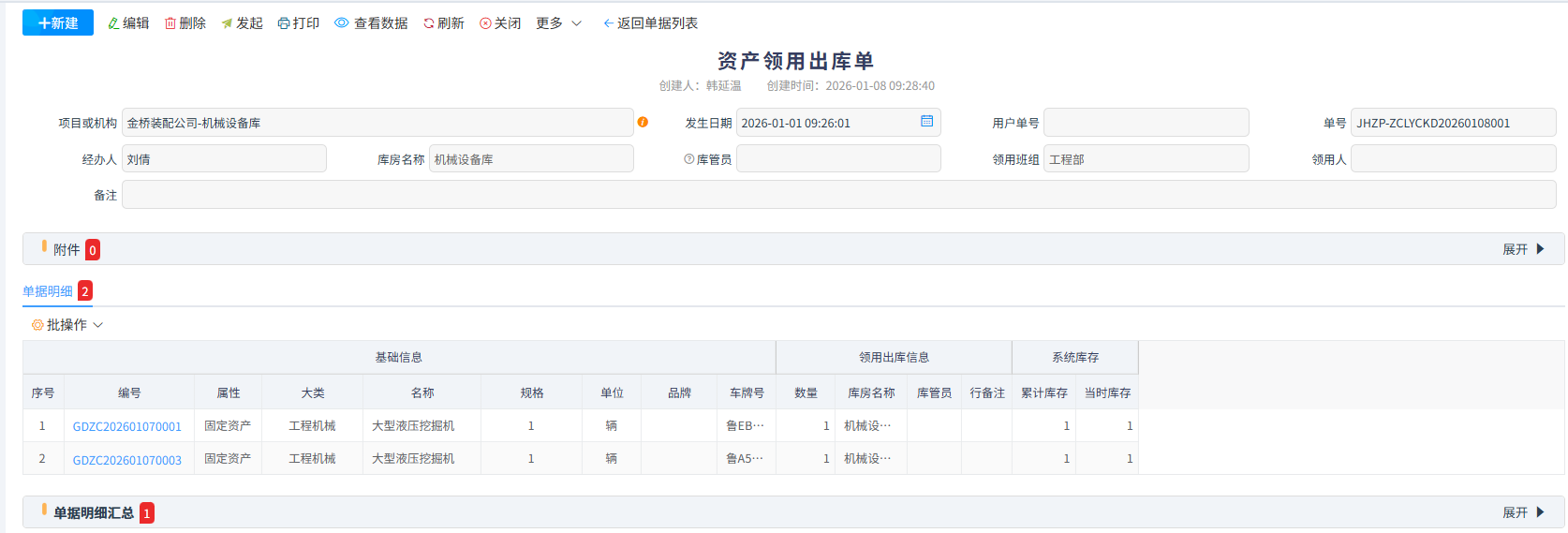Click the 编辑 edit pencil icon
Viewport: 1568px width, 533px height.
[x=113, y=23]
